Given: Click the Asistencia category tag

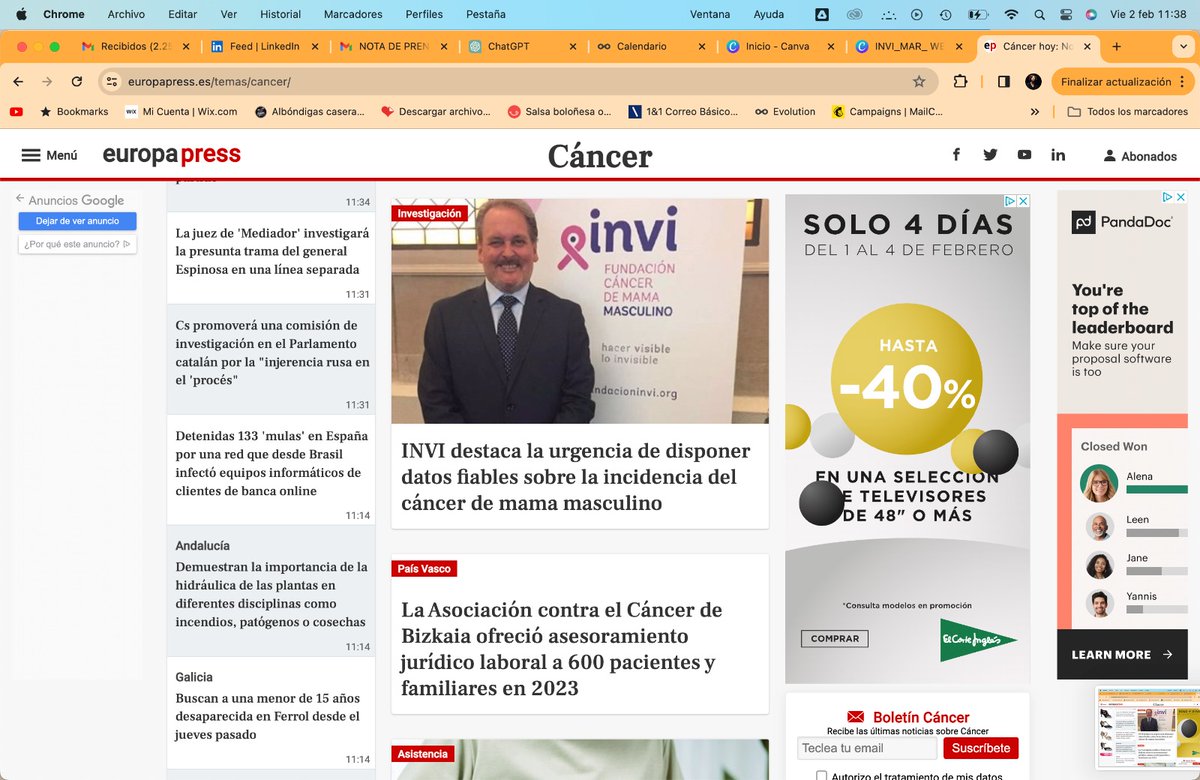Looking at the screenshot, I should 422,754.
